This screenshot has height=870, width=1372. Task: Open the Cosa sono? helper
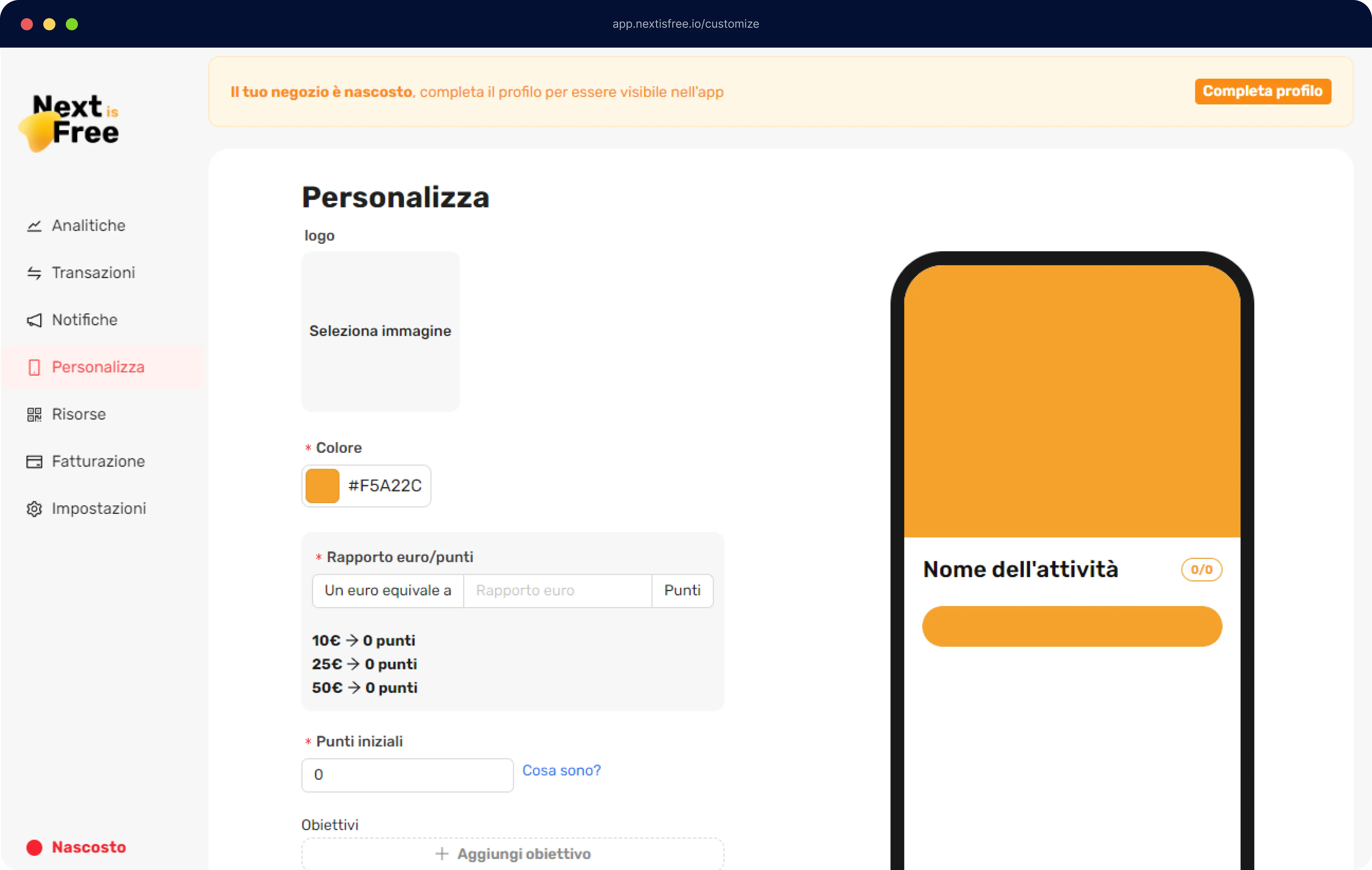click(561, 770)
